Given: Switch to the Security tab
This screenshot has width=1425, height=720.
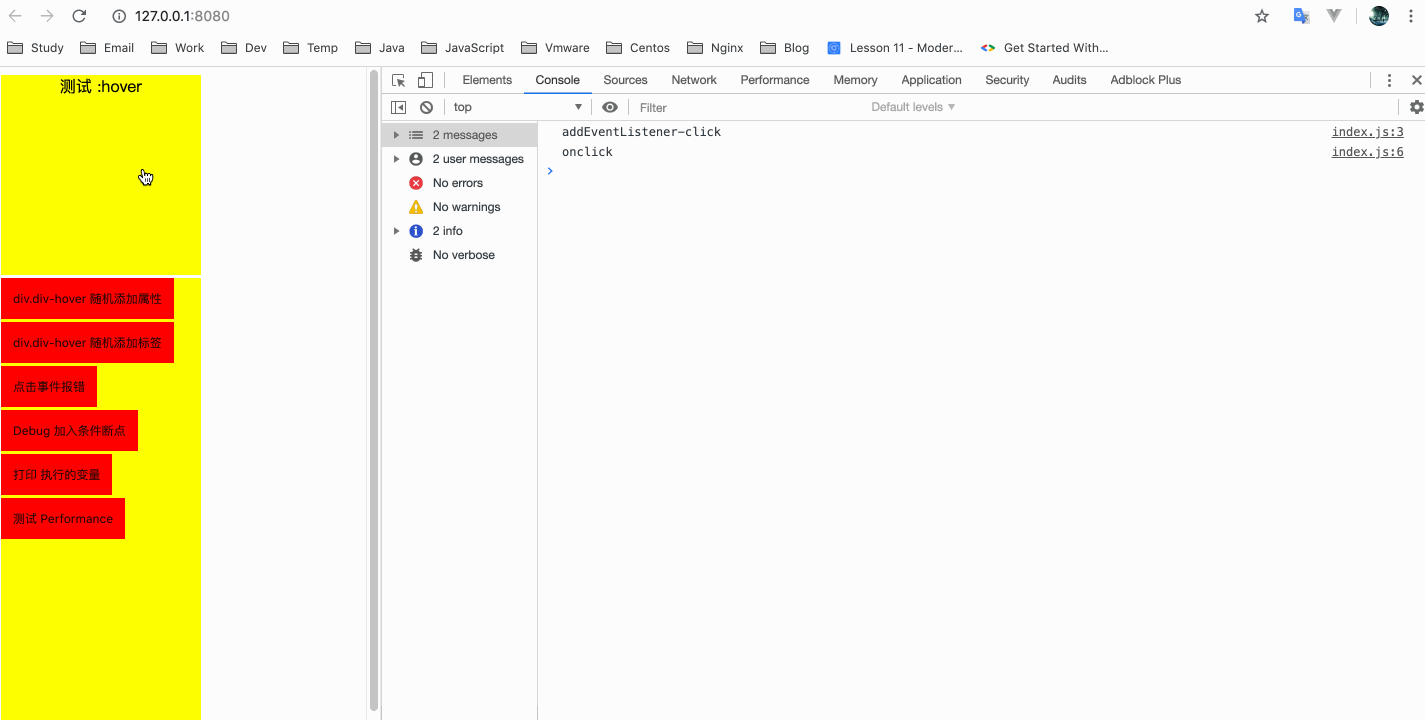Looking at the screenshot, I should 1007,80.
